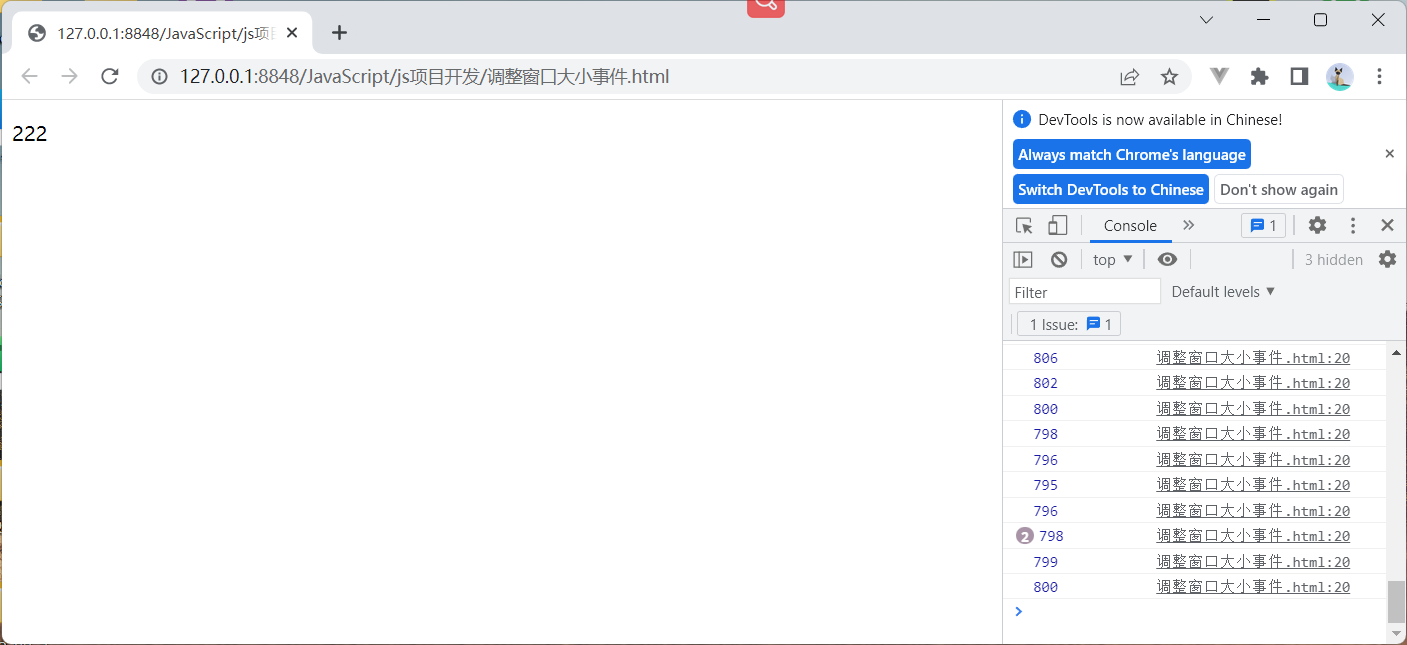Reload the page with the refresh icon

pos(110,76)
